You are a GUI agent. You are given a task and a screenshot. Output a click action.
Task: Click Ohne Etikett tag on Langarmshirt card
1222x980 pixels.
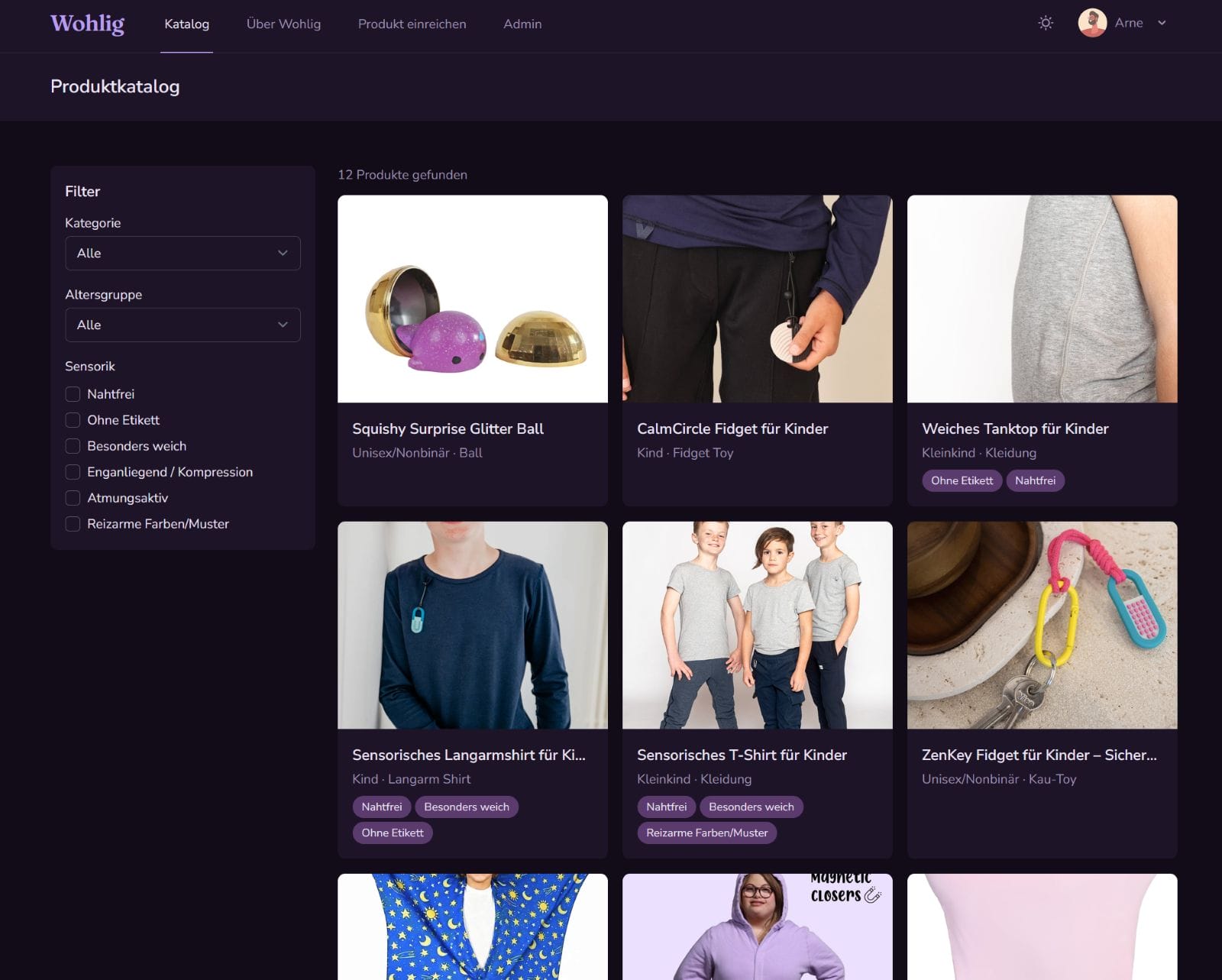click(x=393, y=833)
